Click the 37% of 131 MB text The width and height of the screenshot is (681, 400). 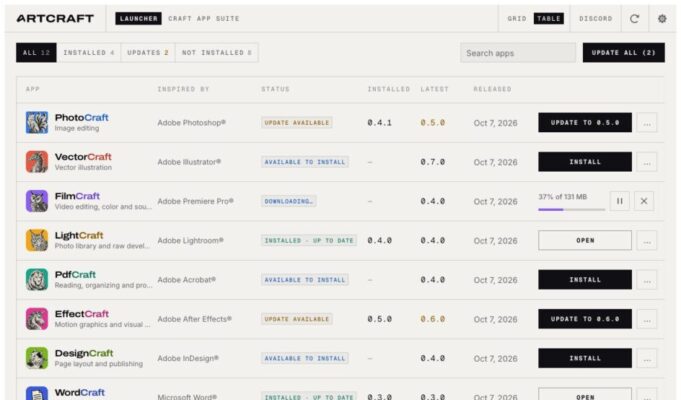pyautogui.click(x=563, y=197)
